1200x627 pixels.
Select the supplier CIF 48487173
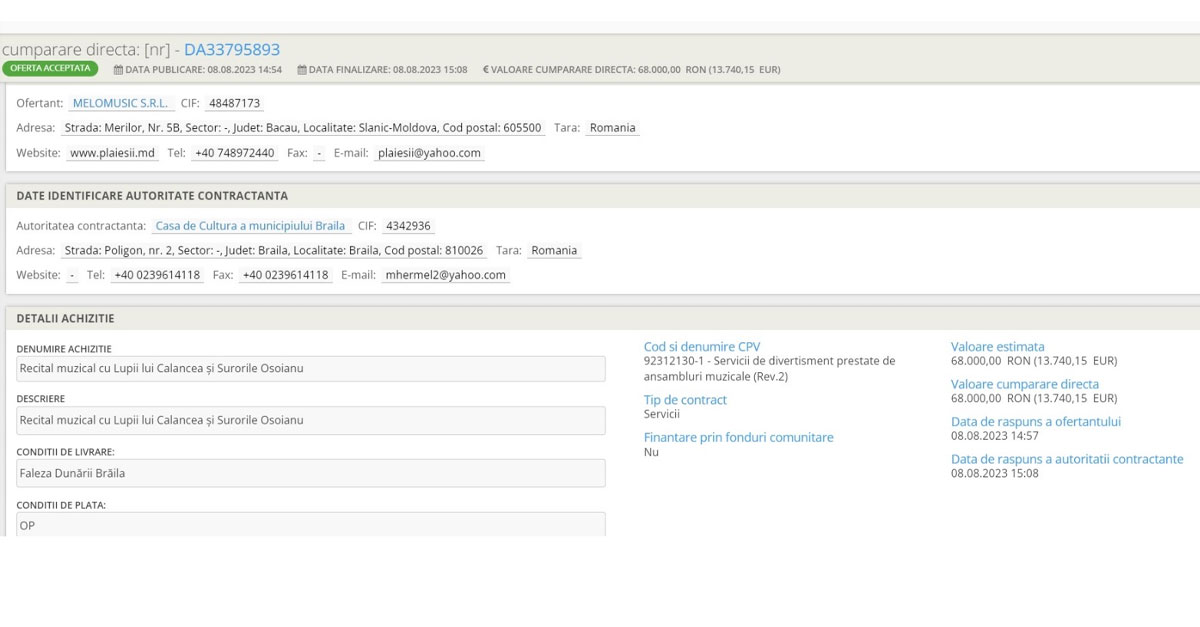235,102
